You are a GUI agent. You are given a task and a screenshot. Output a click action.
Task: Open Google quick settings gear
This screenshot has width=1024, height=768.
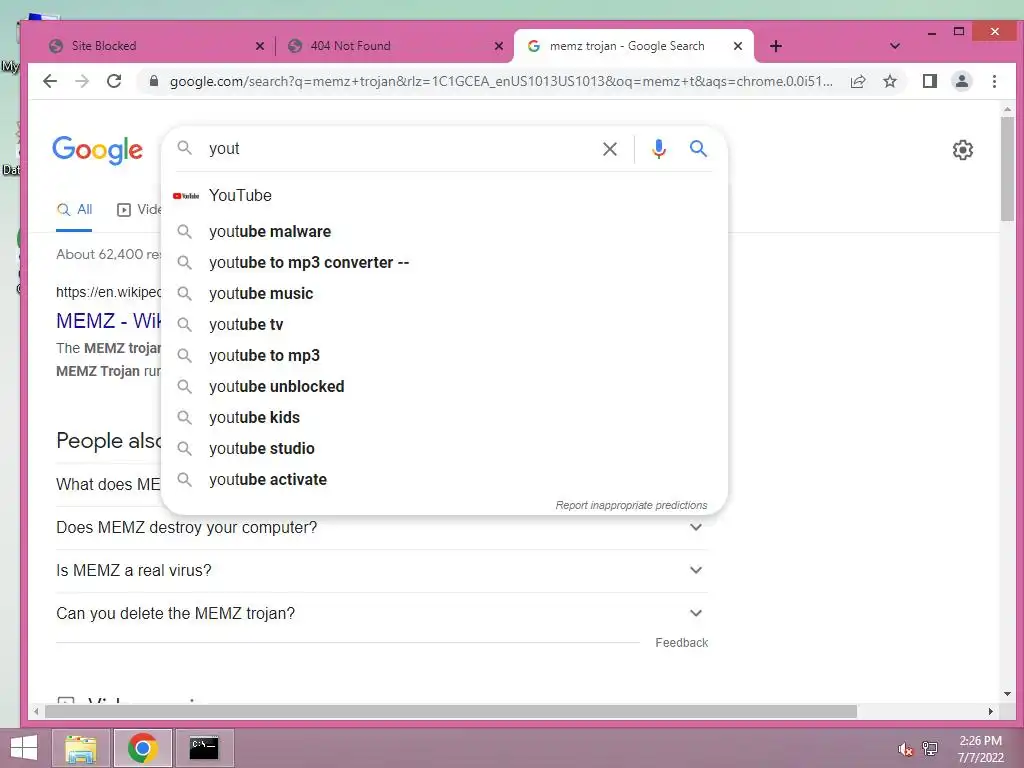coord(963,150)
